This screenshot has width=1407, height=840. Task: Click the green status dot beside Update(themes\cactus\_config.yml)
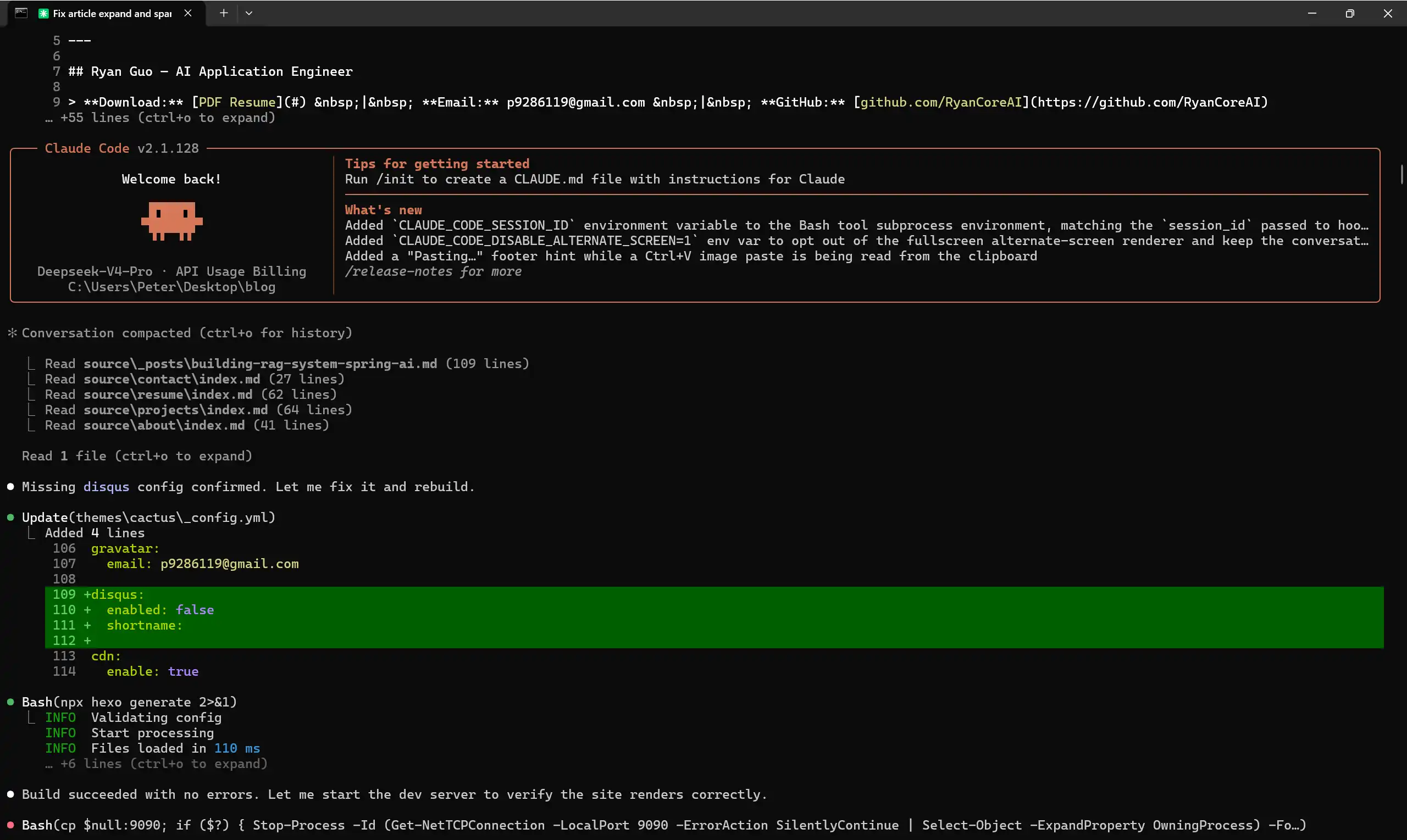pyautogui.click(x=10, y=518)
